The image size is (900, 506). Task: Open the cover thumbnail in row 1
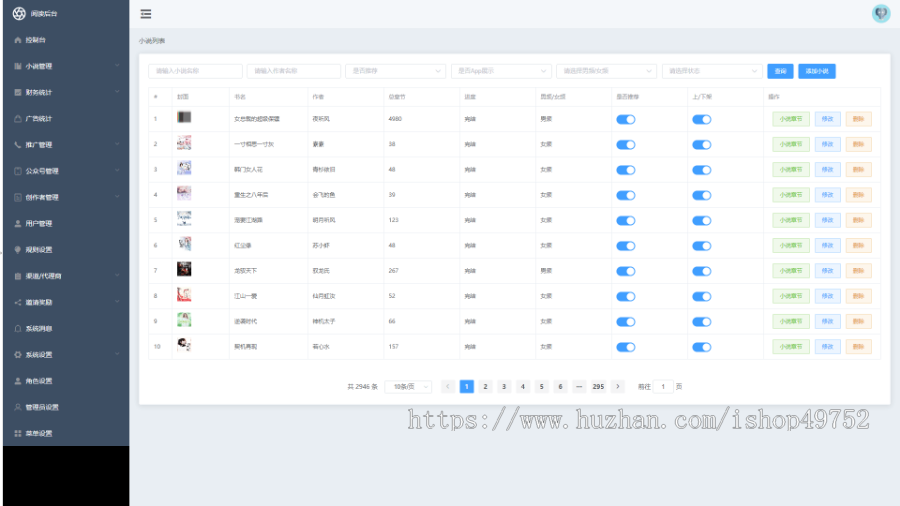pos(184,118)
